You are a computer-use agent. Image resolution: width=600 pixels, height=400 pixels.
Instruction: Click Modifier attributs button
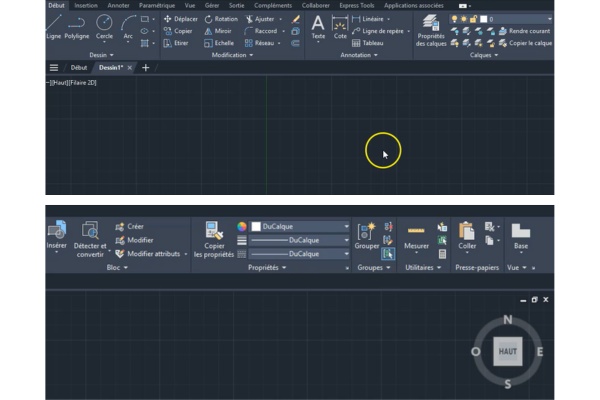148,254
